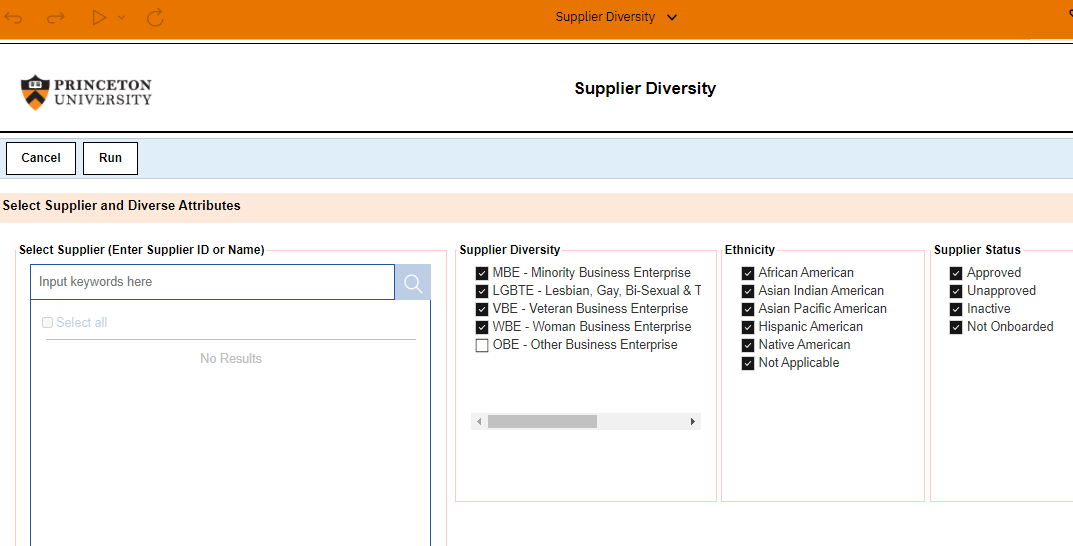Click the Cancel button
Viewport: 1073px width, 546px height.
pyautogui.click(x=41, y=158)
